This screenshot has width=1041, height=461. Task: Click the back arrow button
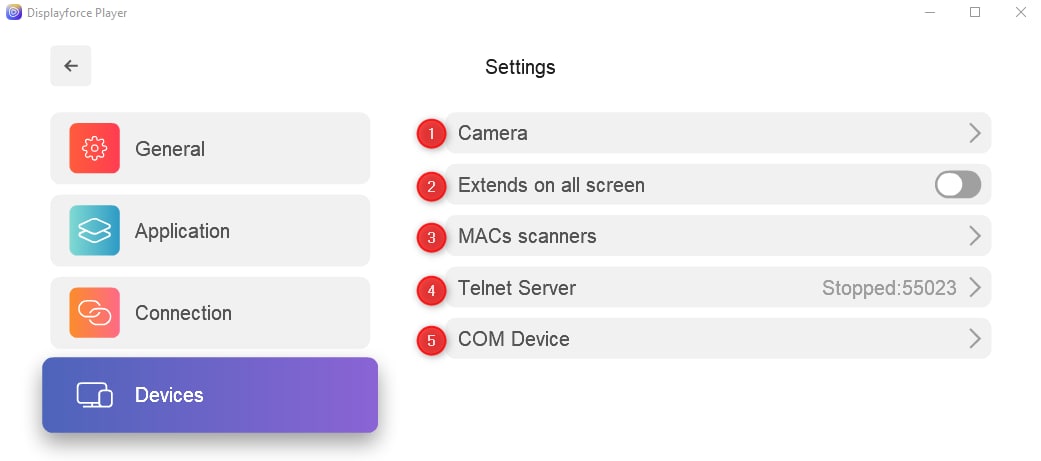coord(70,66)
